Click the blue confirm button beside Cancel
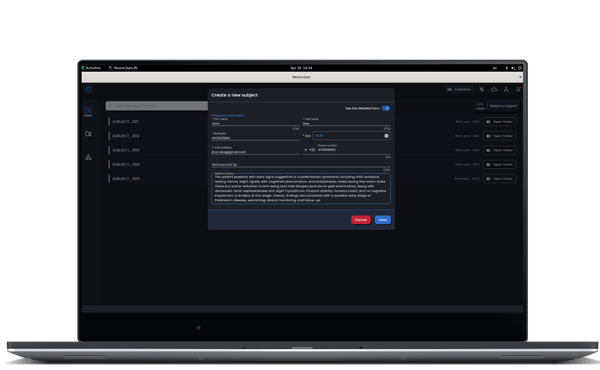The height and width of the screenshot is (370, 600). (383, 220)
